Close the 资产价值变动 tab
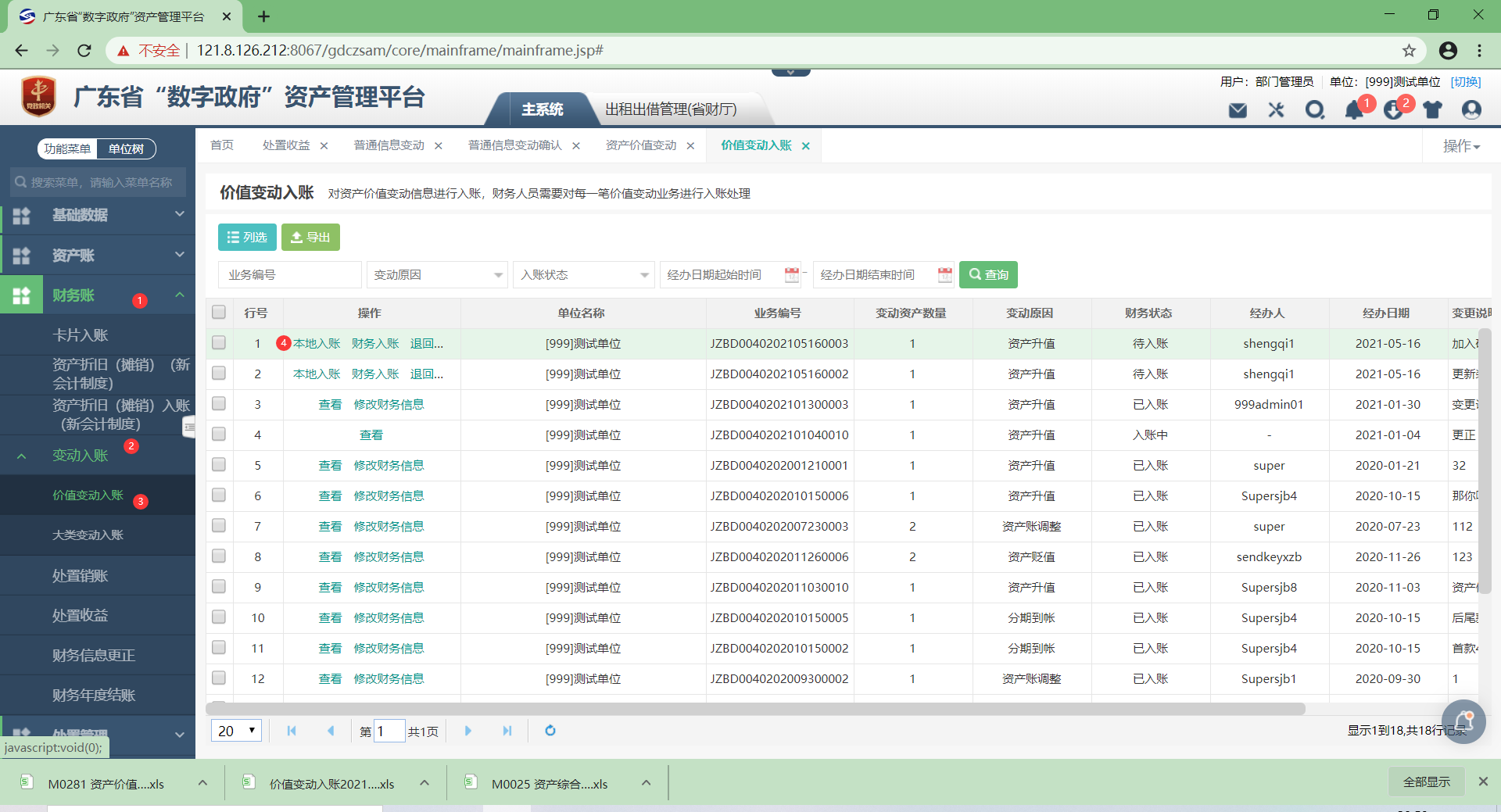The height and width of the screenshot is (812, 1501). (x=690, y=146)
